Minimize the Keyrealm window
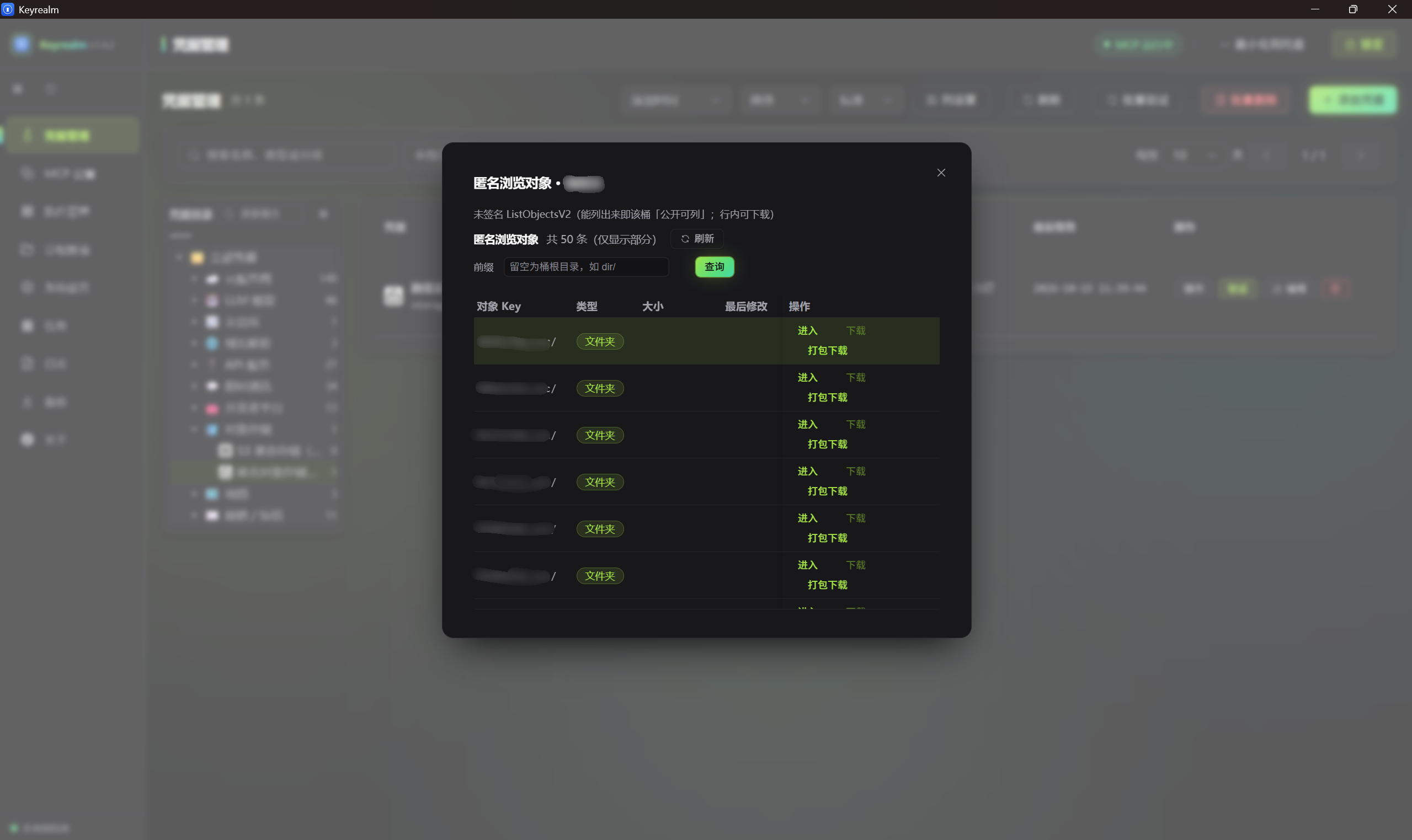Viewport: 1412px width, 840px height. point(1315,9)
